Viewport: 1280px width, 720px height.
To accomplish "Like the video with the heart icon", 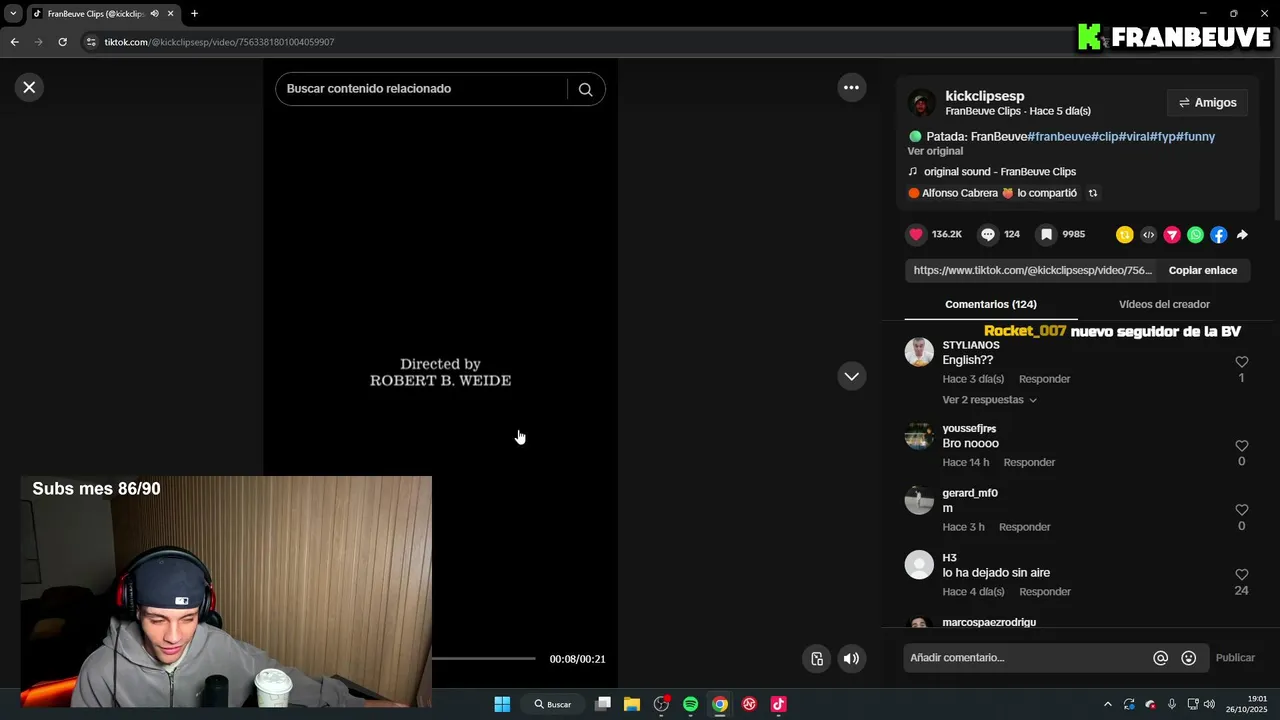I will pos(916,234).
